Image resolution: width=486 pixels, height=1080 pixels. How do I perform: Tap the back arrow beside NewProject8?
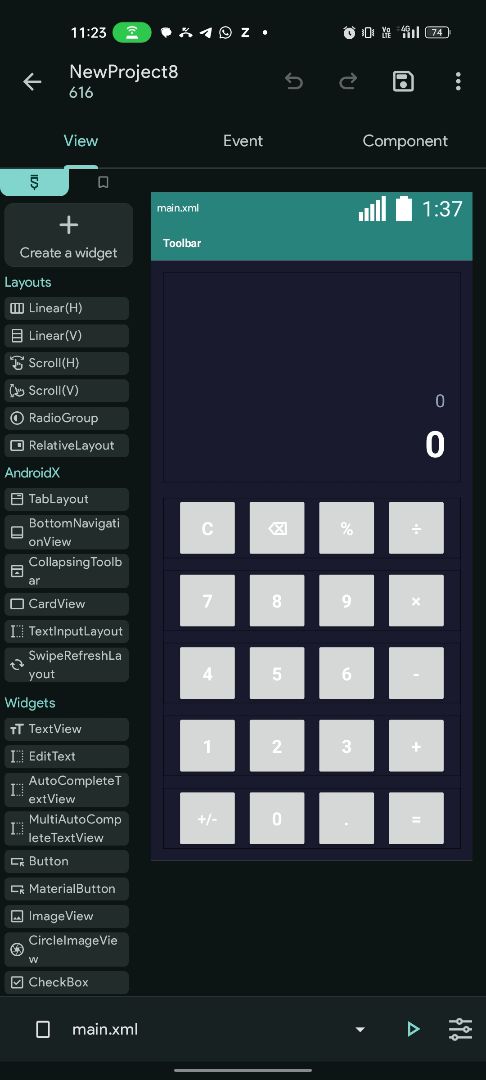point(32,82)
